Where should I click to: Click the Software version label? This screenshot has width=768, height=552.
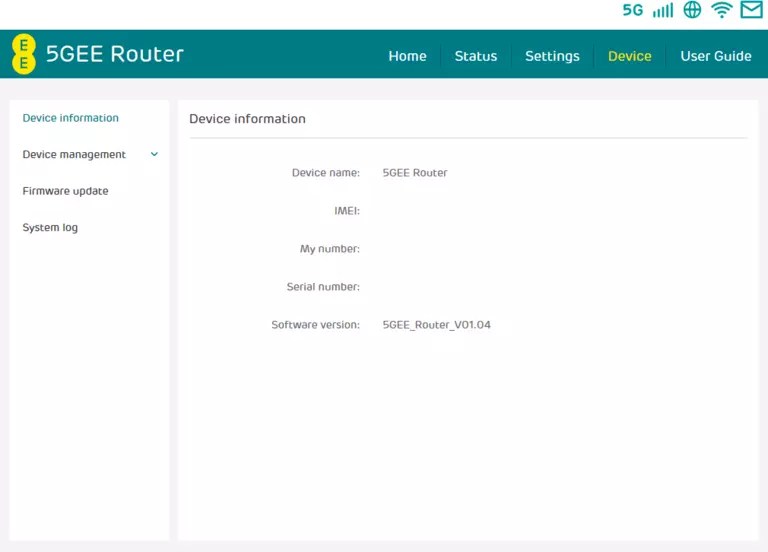click(x=315, y=325)
